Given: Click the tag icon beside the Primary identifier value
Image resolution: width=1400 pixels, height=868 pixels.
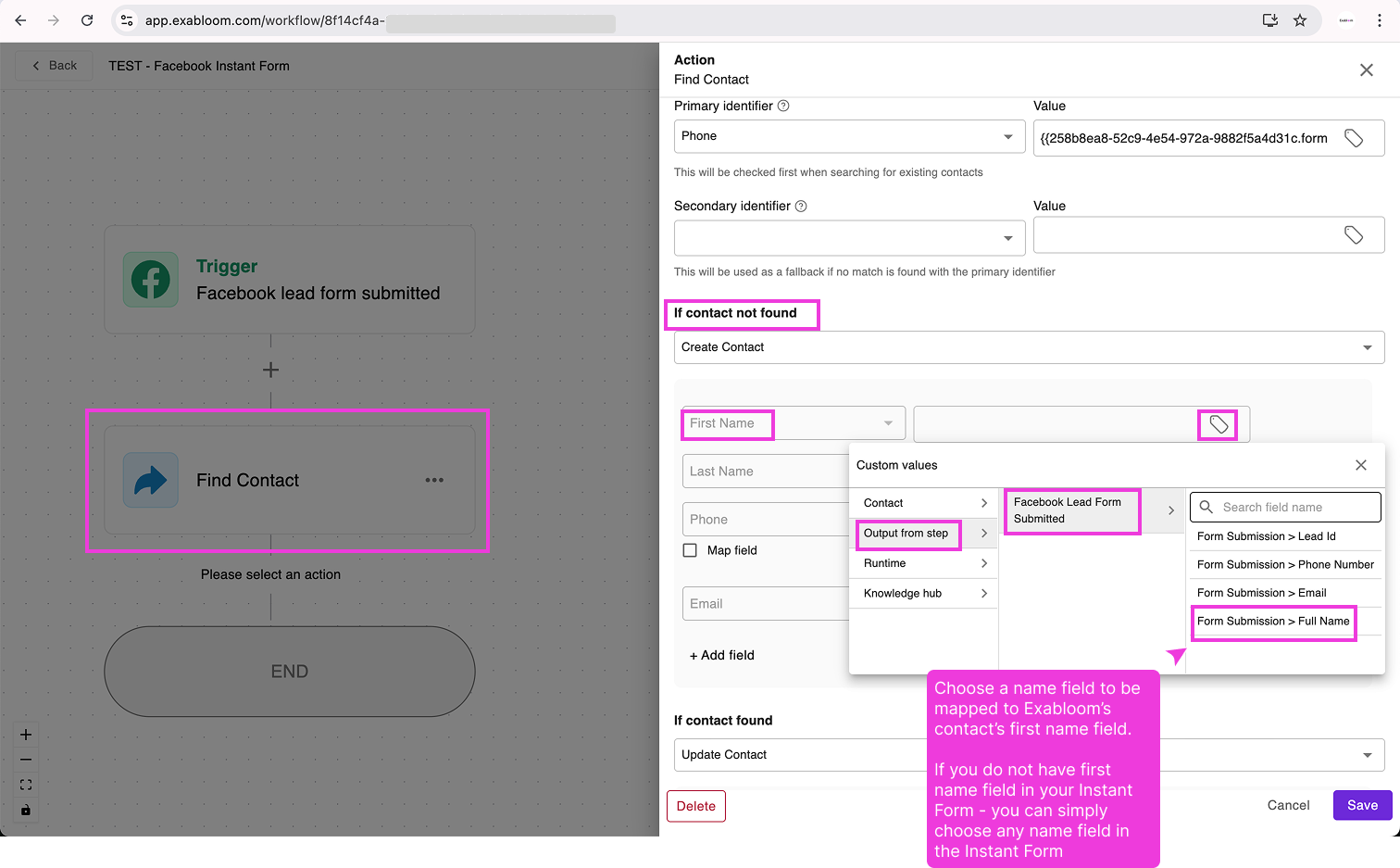Looking at the screenshot, I should (x=1354, y=137).
